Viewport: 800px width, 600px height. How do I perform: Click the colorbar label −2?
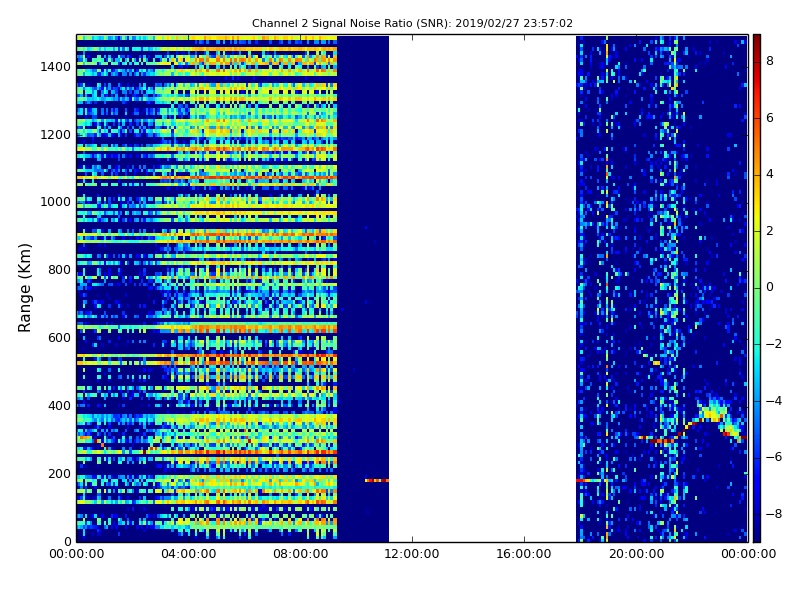[x=773, y=344]
